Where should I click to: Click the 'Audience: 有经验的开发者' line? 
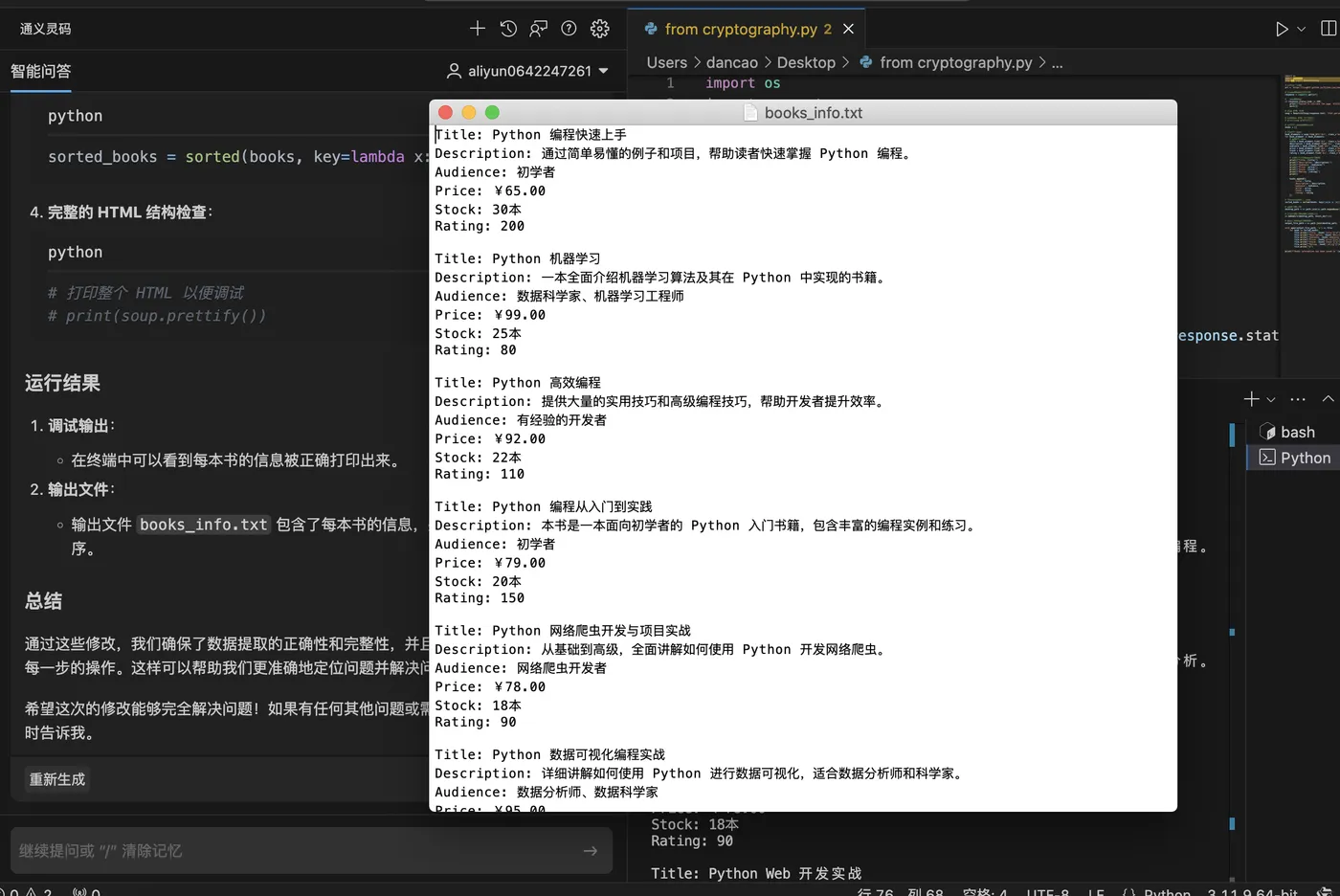click(x=521, y=420)
